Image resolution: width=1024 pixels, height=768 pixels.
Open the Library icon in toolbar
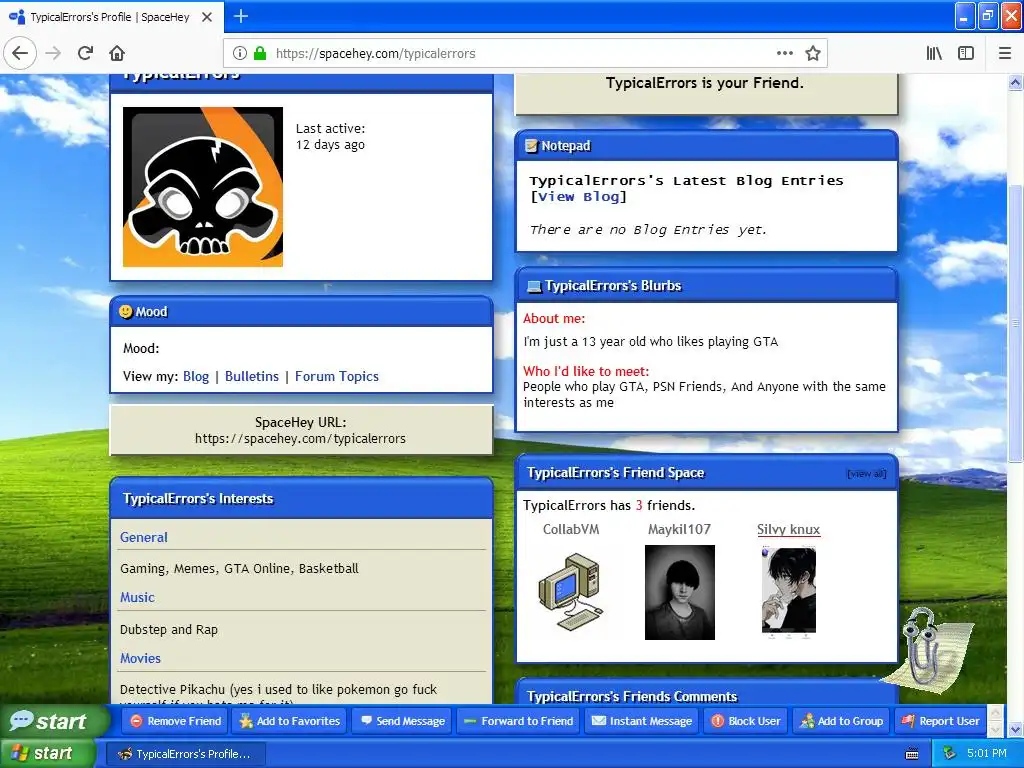tap(934, 54)
